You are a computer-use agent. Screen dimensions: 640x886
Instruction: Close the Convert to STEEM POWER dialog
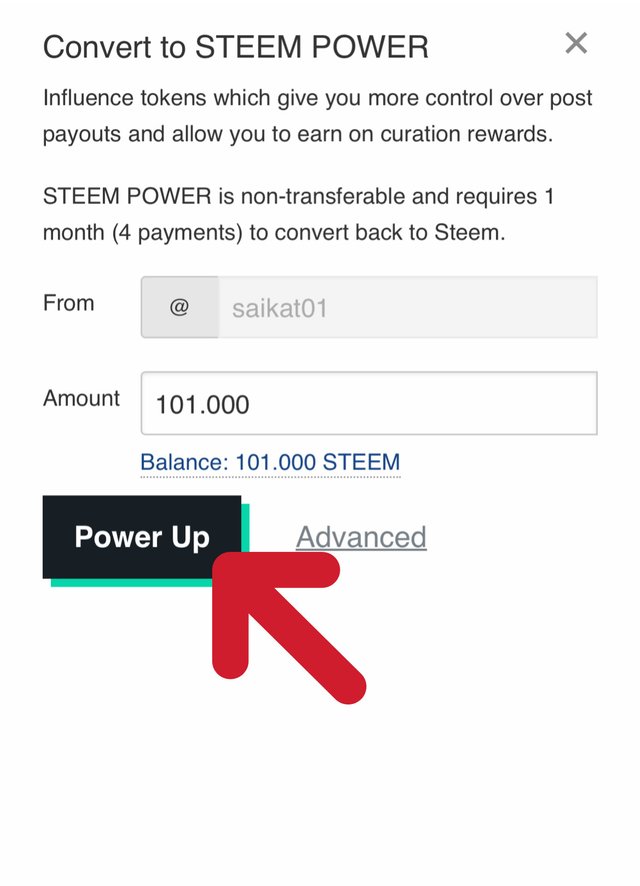pos(576,43)
